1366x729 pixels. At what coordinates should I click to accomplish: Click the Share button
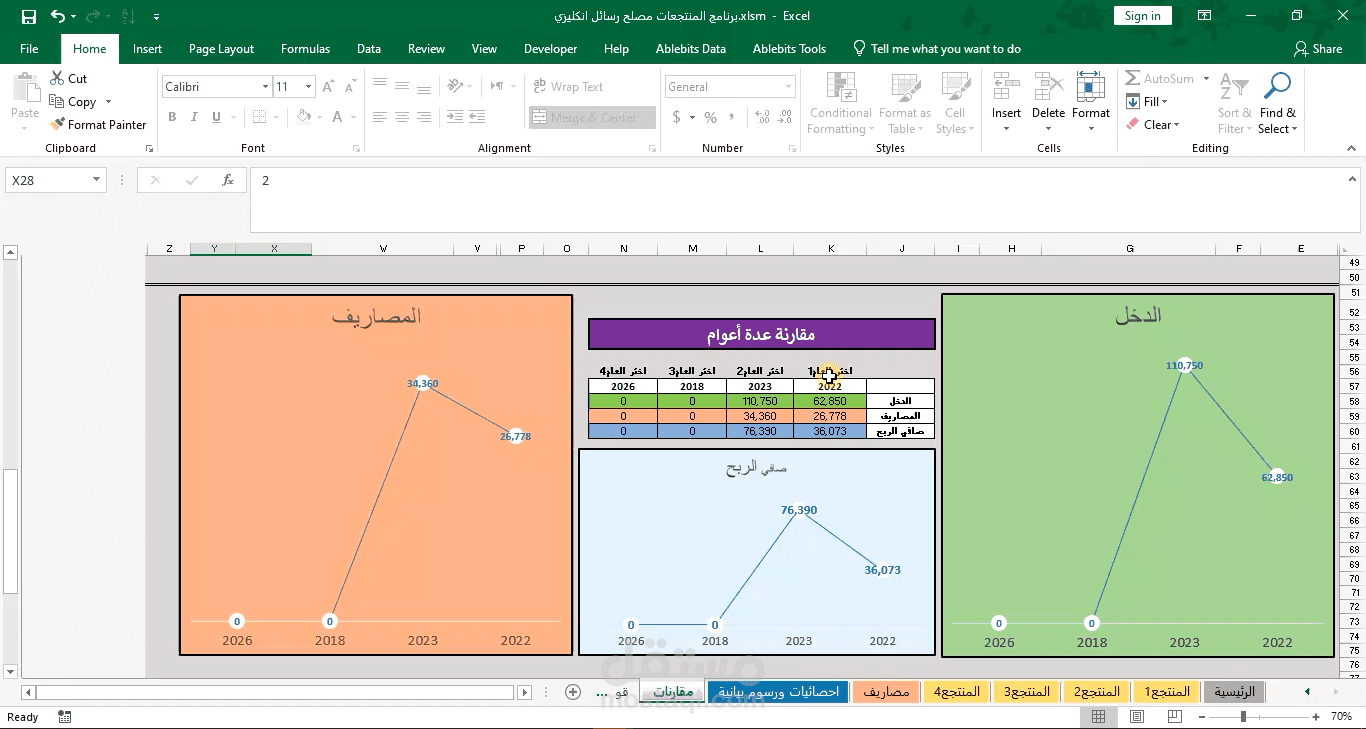pos(1318,48)
